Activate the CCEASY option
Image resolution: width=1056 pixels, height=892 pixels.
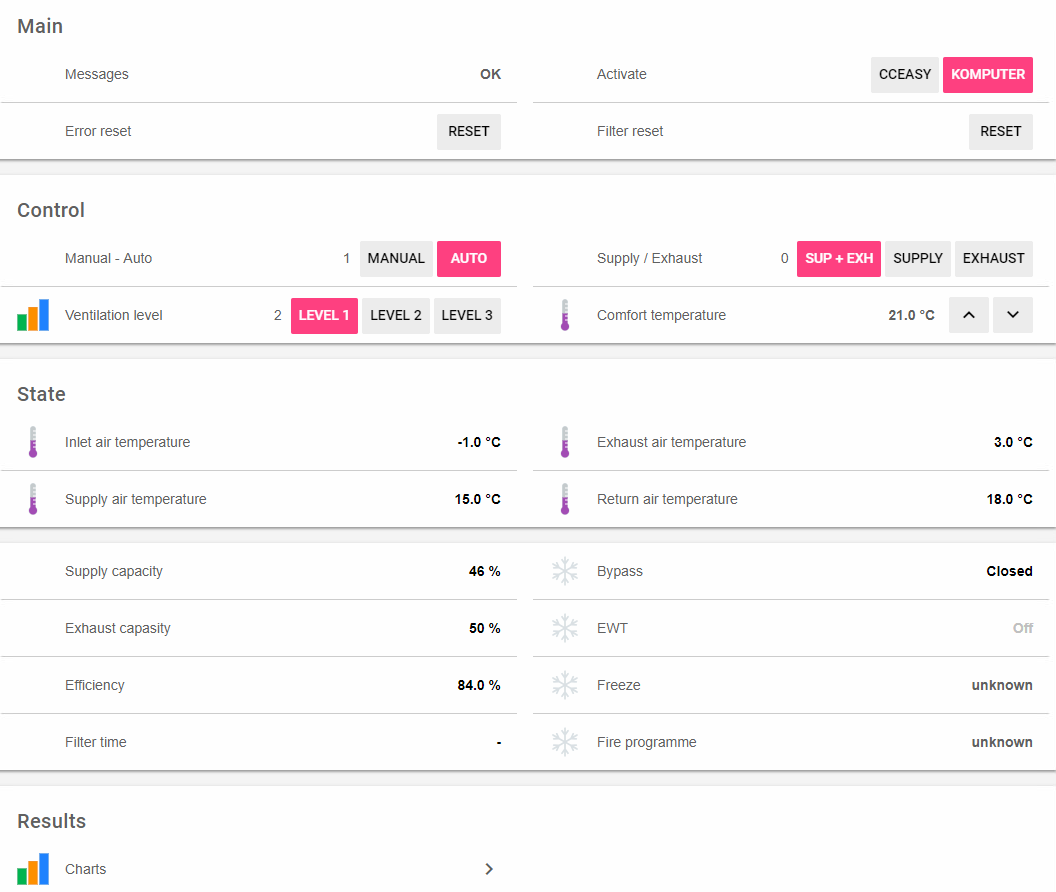(x=904, y=75)
